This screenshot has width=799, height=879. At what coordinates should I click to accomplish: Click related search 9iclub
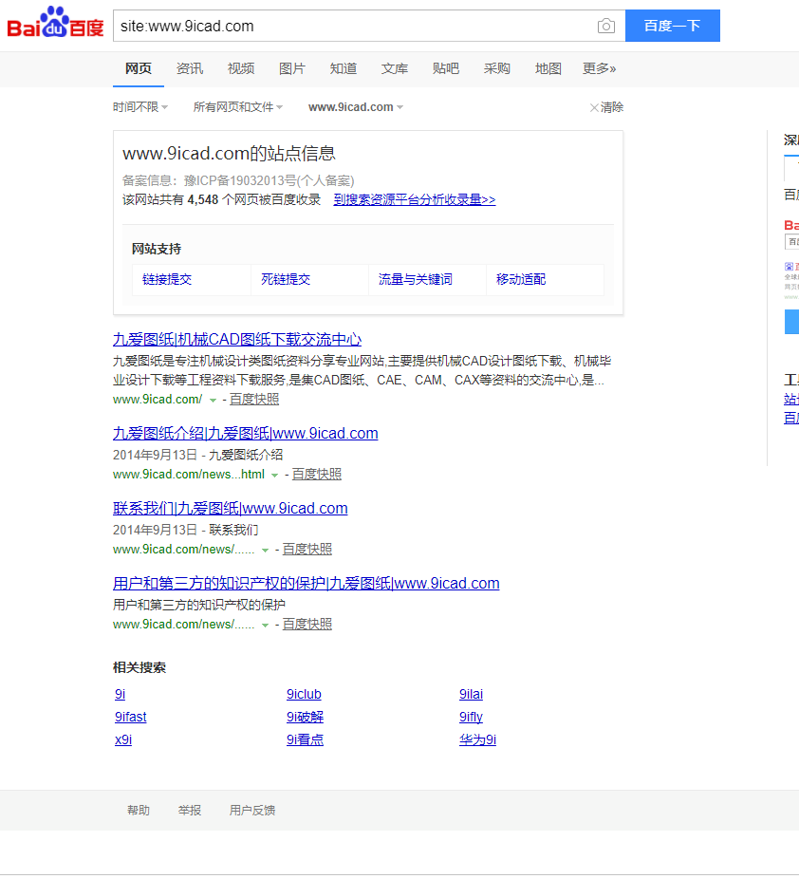click(304, 695)
